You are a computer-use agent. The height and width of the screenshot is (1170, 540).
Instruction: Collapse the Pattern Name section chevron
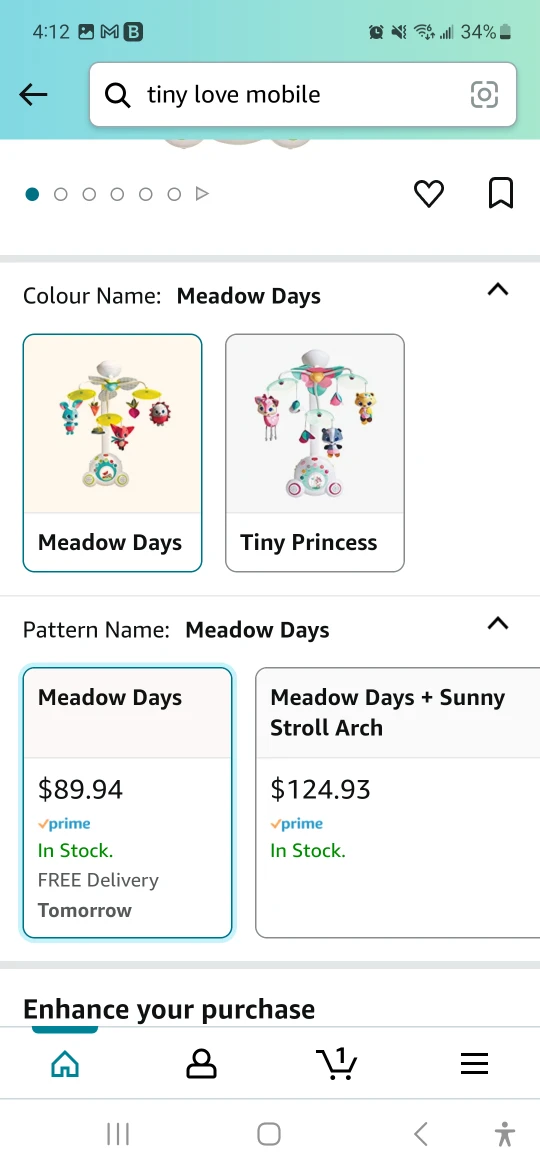pyautogui.click(x=497, y=623)
